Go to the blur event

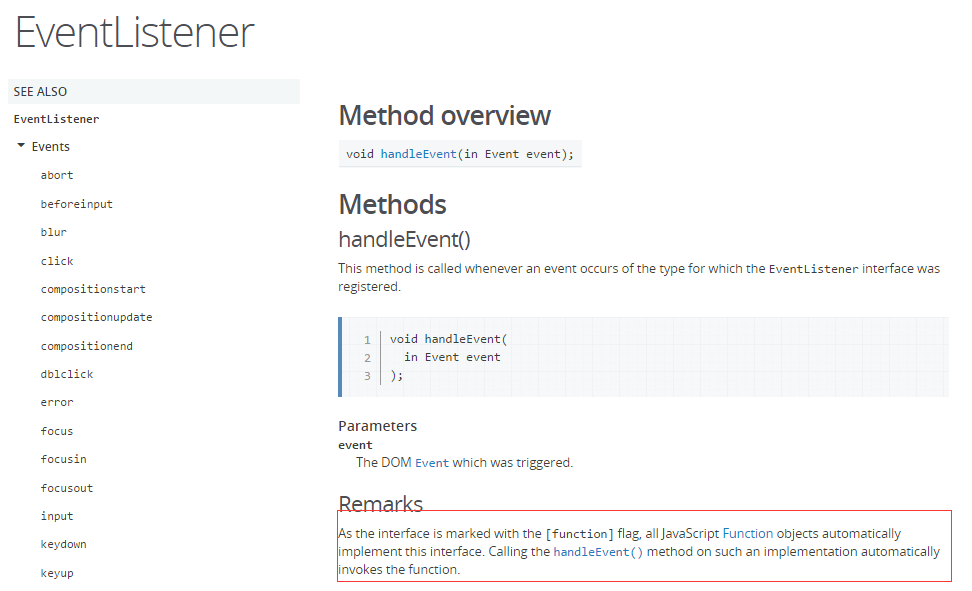coord(53,232)
